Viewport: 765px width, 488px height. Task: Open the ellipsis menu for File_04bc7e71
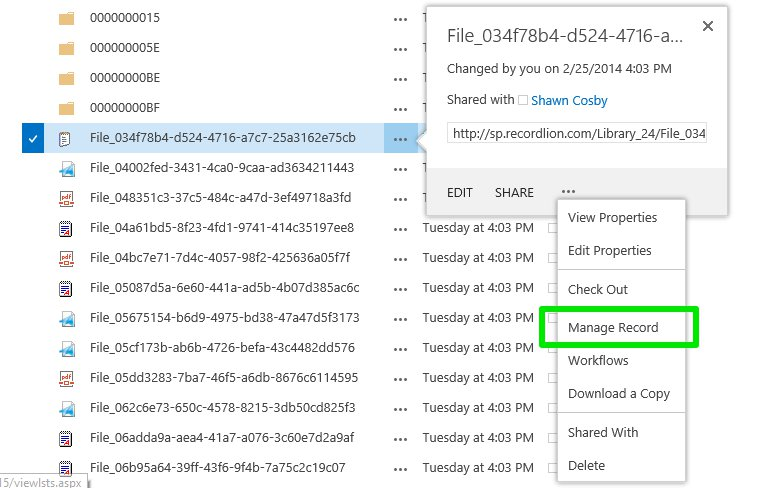click(400, 258)
